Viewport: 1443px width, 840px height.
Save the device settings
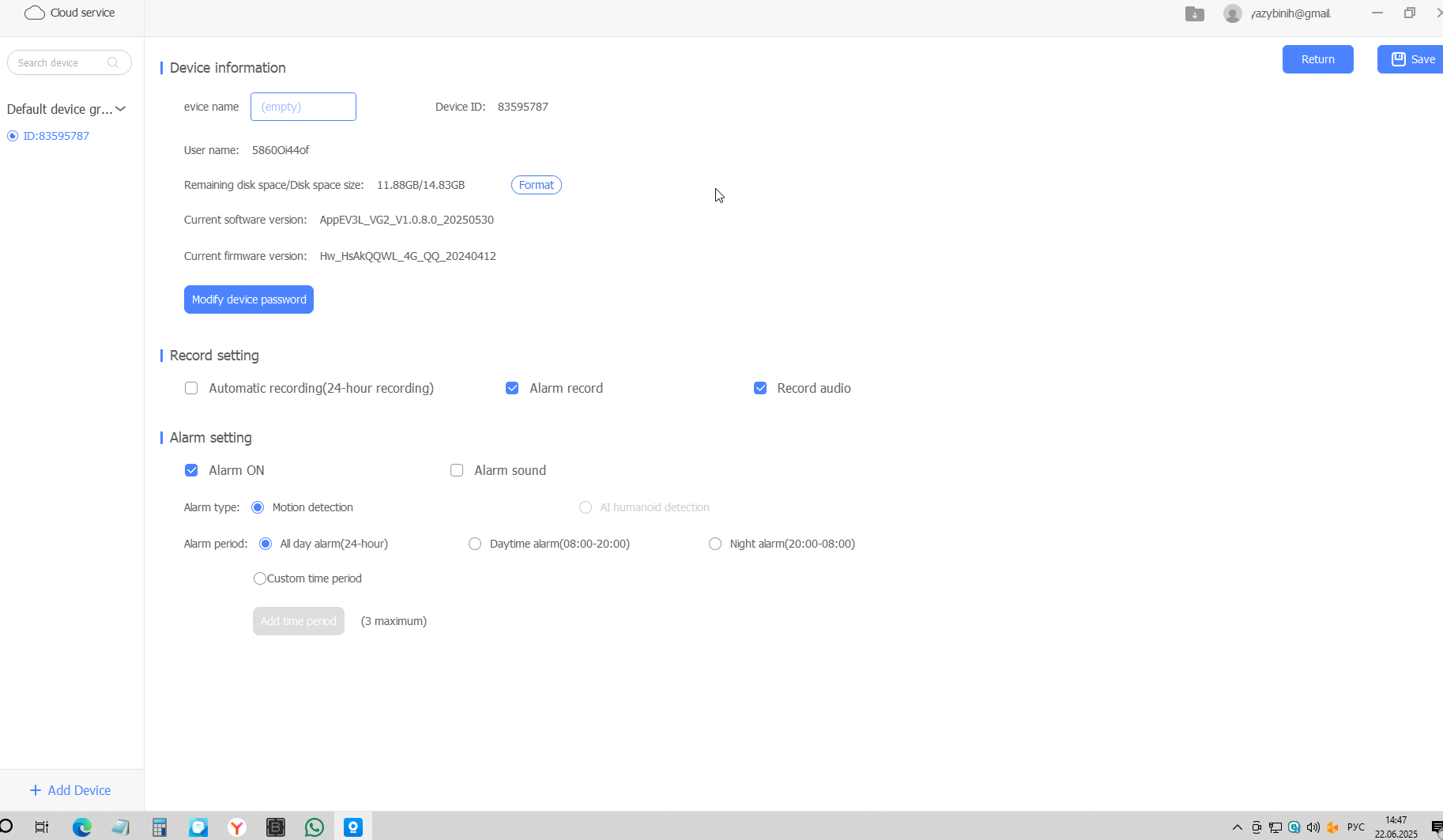[x=1411, y=59]
